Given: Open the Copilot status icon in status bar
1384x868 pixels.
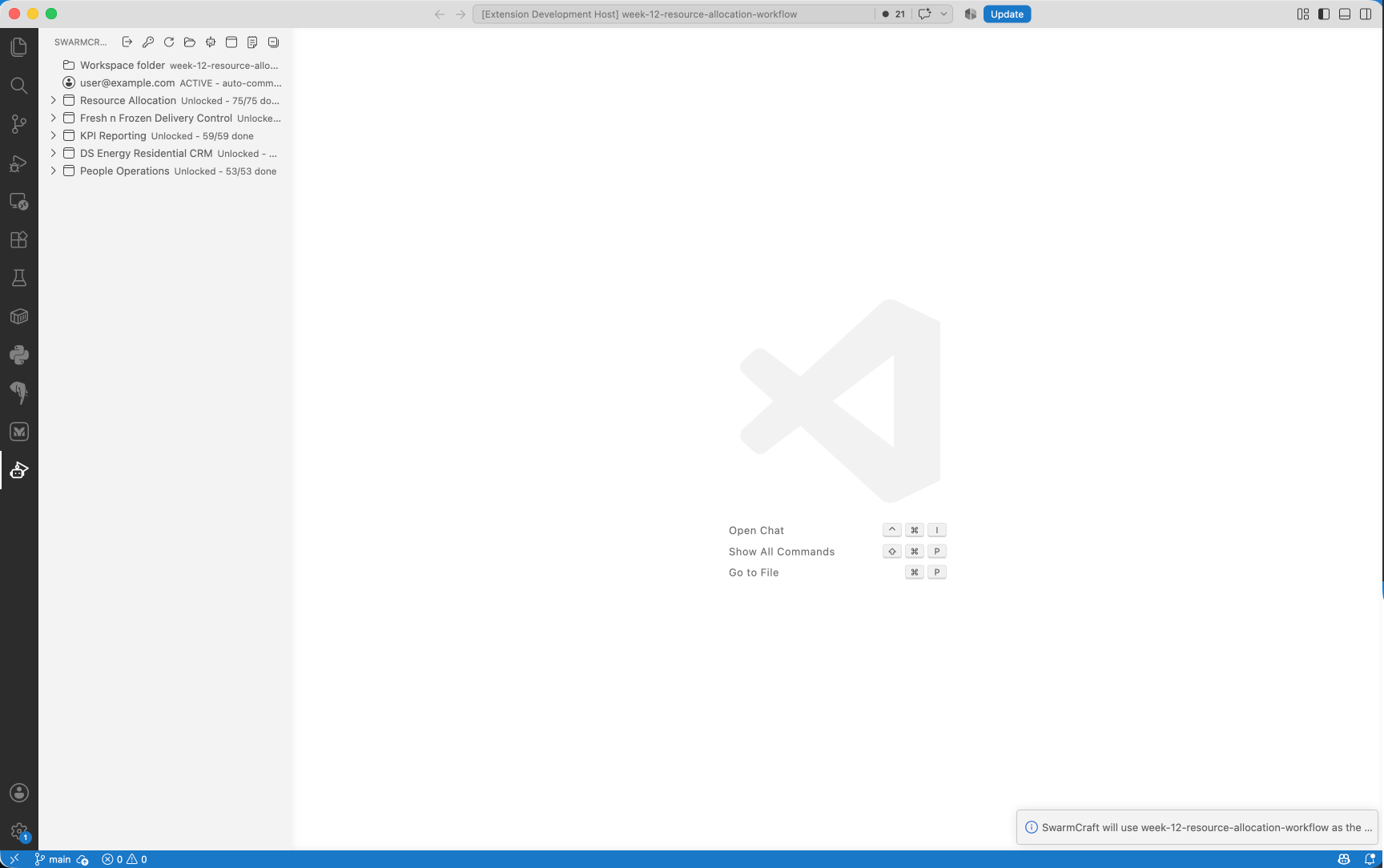Looking at the screenshot, I should (x=1344, y=859).
